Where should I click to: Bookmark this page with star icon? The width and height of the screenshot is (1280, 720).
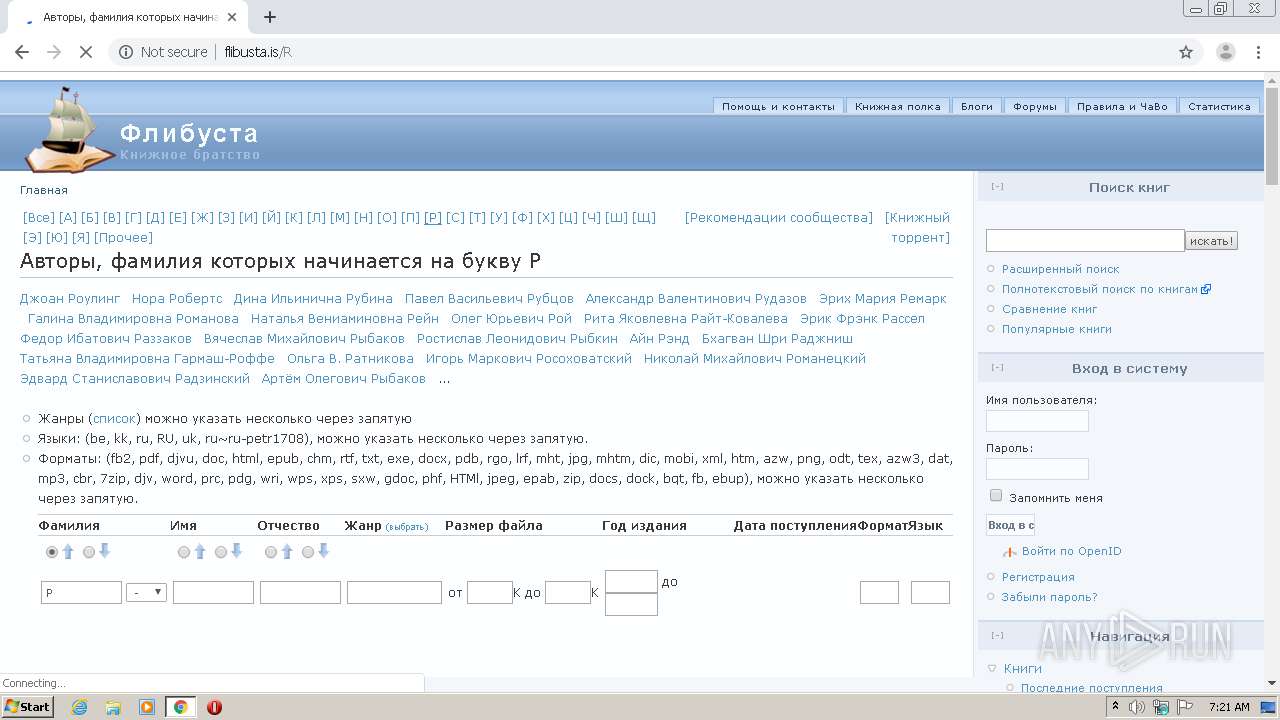1186,52
